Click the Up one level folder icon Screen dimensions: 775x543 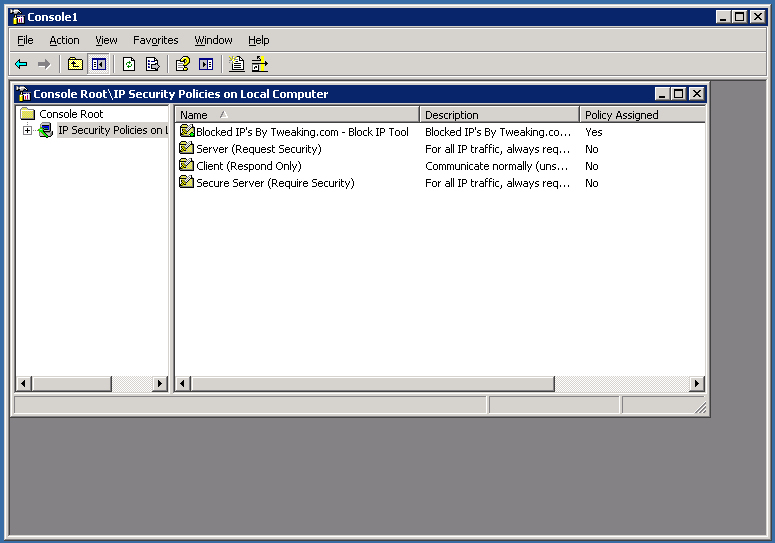pyautogui.click(x=75, y=64)
